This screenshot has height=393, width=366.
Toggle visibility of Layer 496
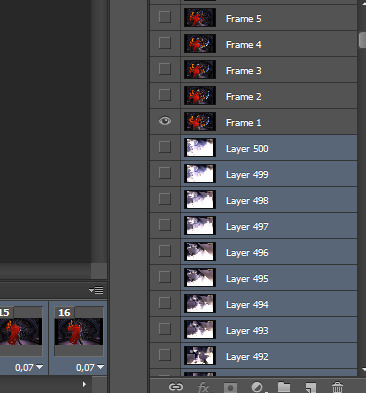click(165, 251)
